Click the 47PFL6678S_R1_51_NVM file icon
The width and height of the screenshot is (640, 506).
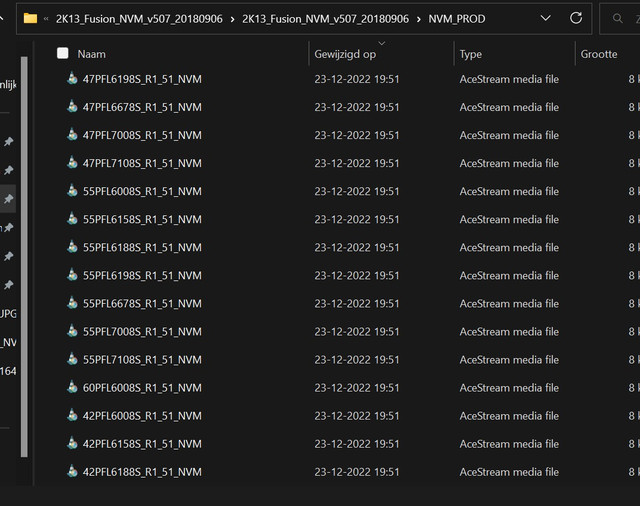pos(72,107)
